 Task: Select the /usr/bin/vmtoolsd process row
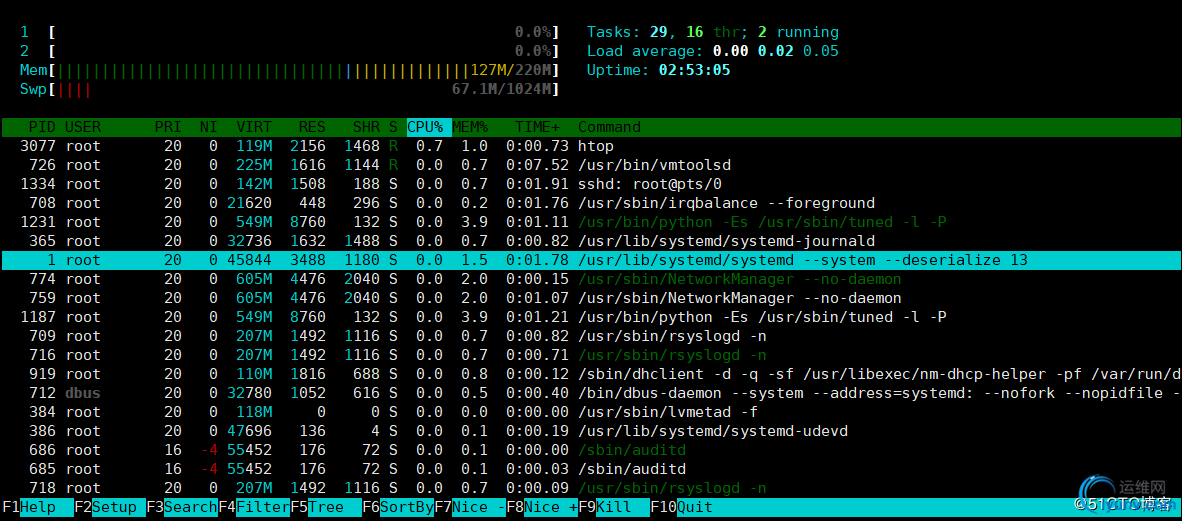coord(591,165)
